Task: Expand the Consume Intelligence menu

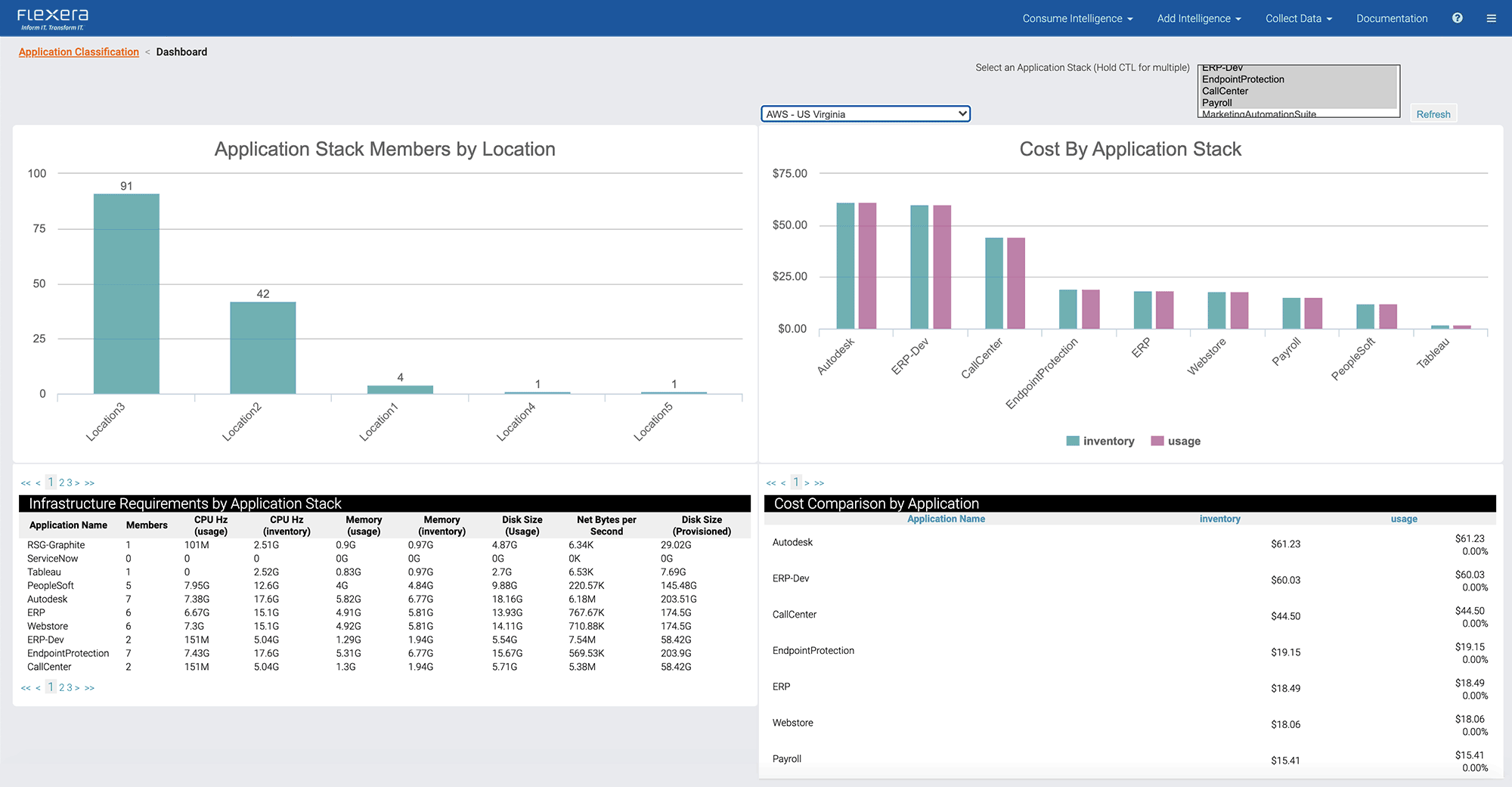Action: (1077, 18)
